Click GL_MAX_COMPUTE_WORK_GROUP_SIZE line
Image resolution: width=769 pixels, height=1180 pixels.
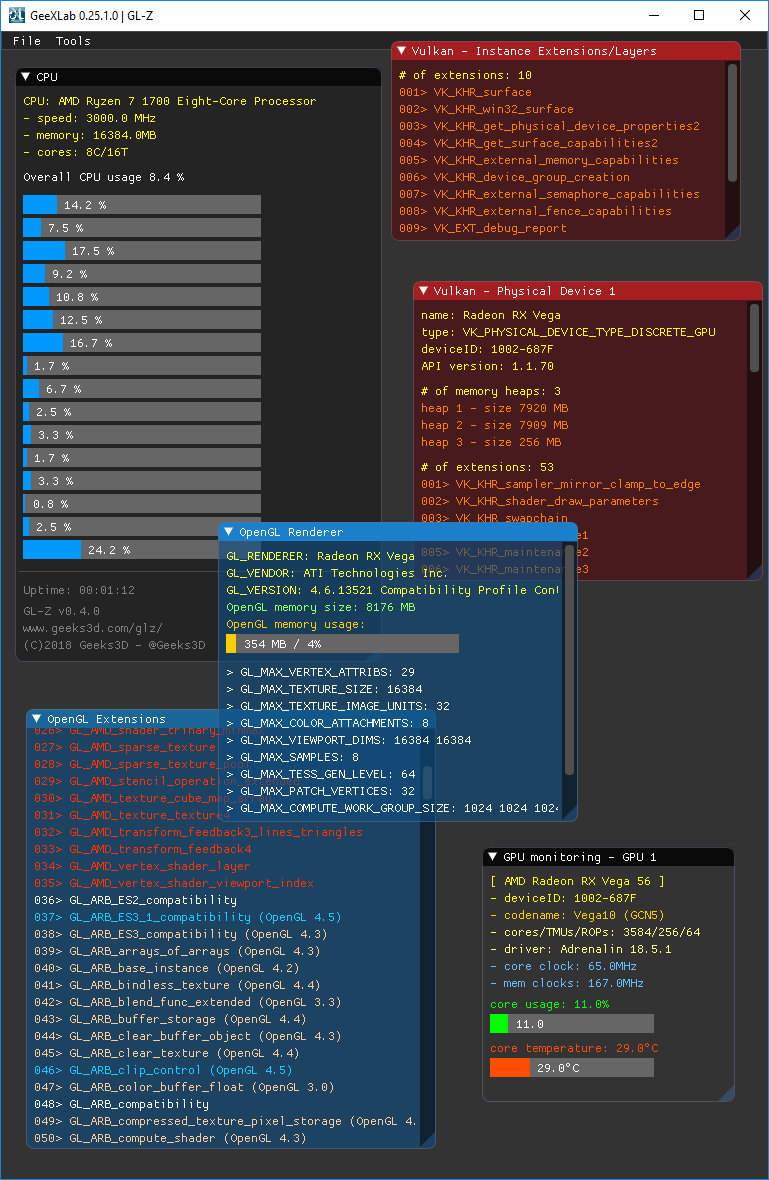tap(392, 808)
